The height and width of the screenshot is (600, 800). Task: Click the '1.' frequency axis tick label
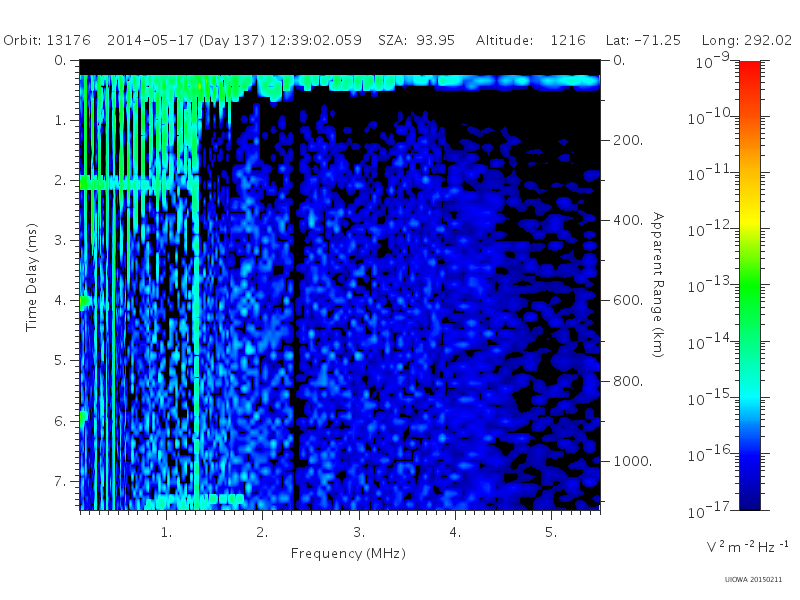click(166, 533)
